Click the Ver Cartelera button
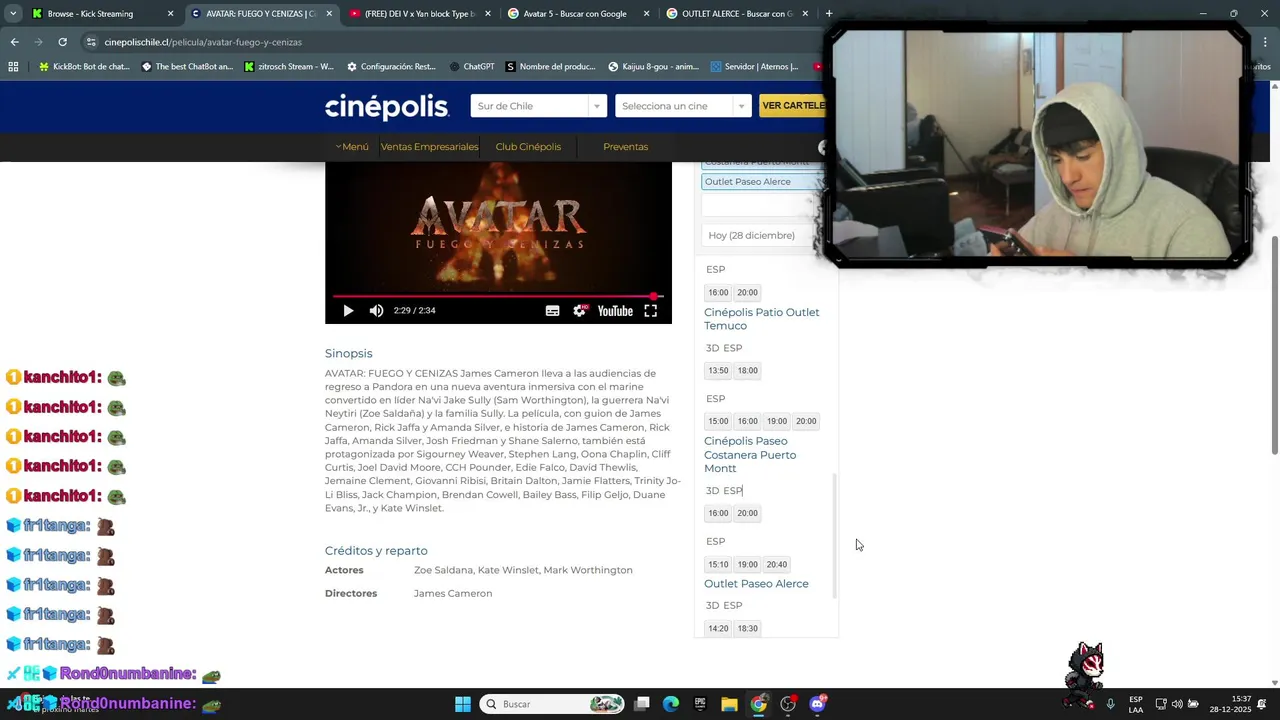Viewport: 1280px width, 720px height. click(793, 105)
